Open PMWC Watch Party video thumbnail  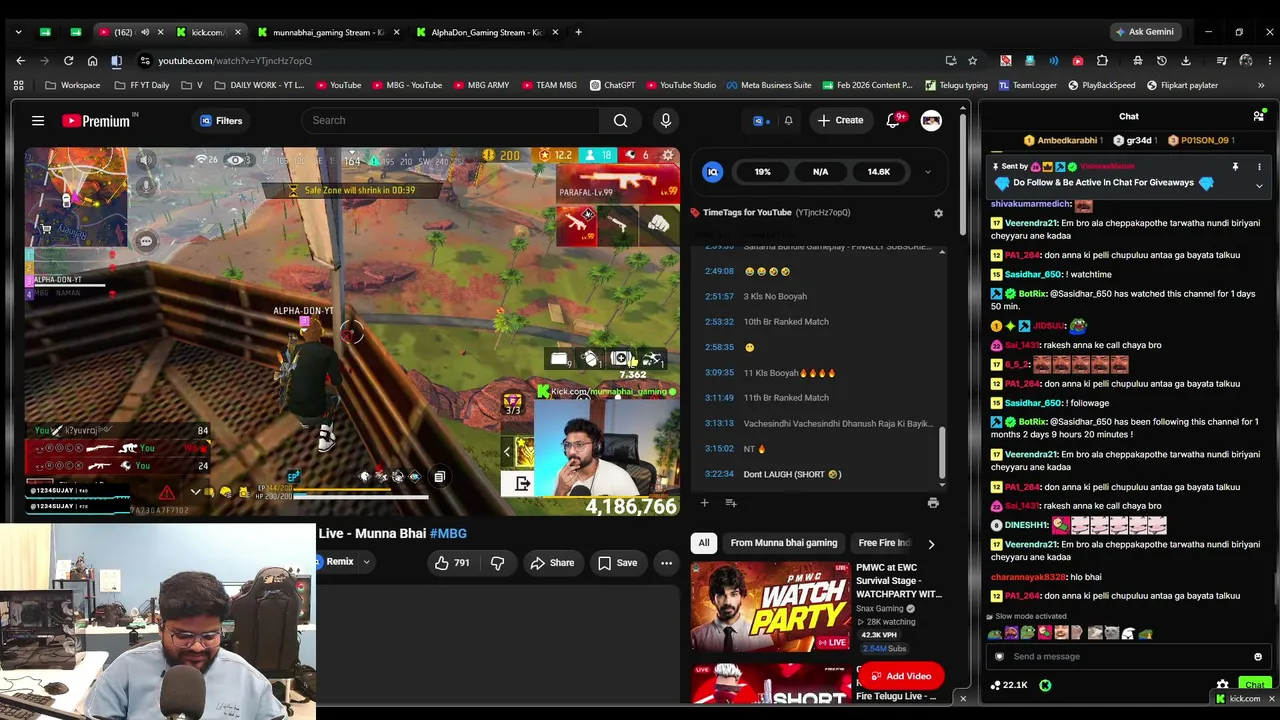click(x=770, y=607)
